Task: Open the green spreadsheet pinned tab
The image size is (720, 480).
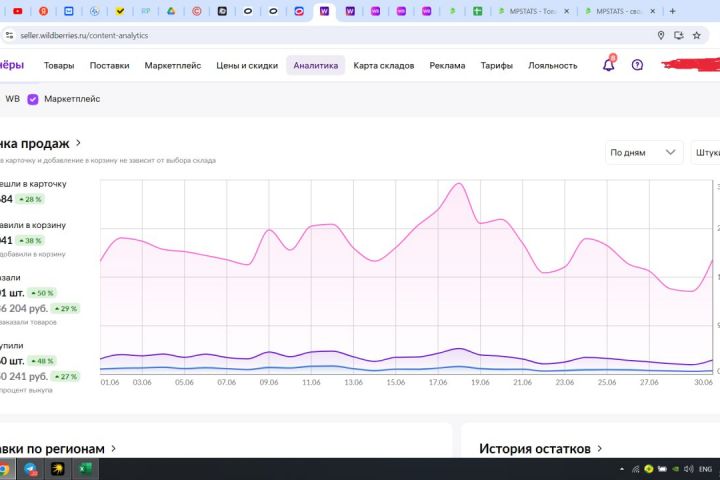Action: click(478, 11)
